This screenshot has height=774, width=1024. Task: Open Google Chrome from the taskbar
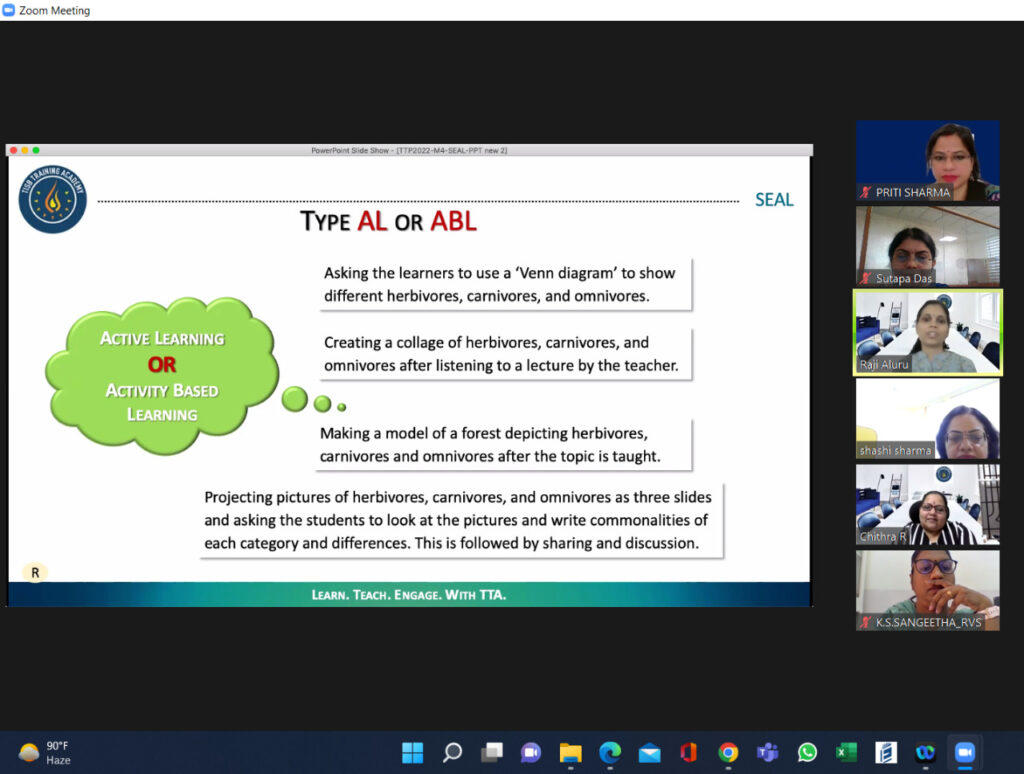point(728,753)
